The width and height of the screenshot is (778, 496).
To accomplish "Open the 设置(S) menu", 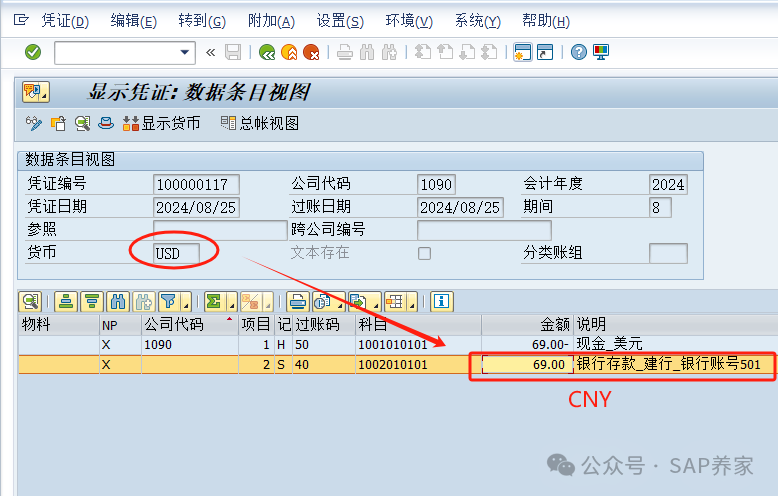I will point(340,20).
